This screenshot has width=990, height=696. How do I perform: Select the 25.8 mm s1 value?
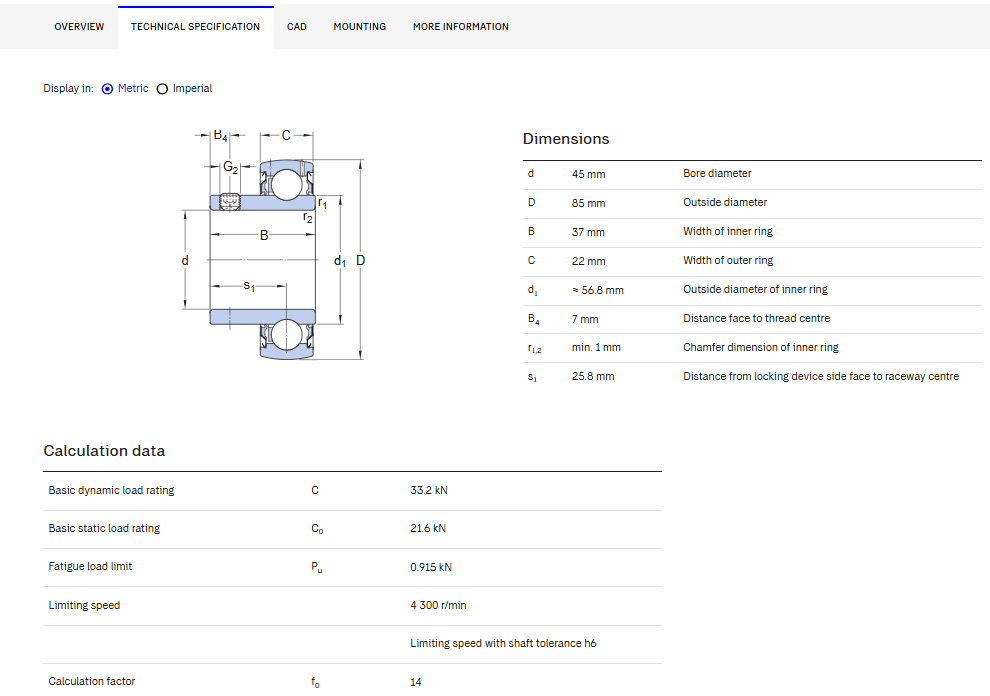(593, 376)
